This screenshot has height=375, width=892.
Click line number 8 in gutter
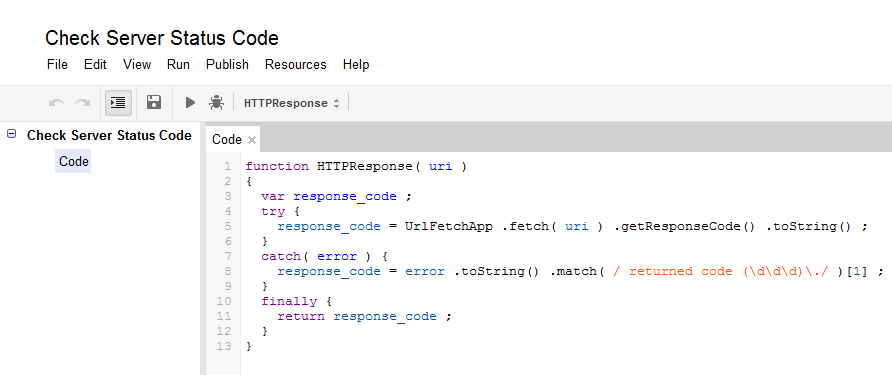(x=228, y=271)
